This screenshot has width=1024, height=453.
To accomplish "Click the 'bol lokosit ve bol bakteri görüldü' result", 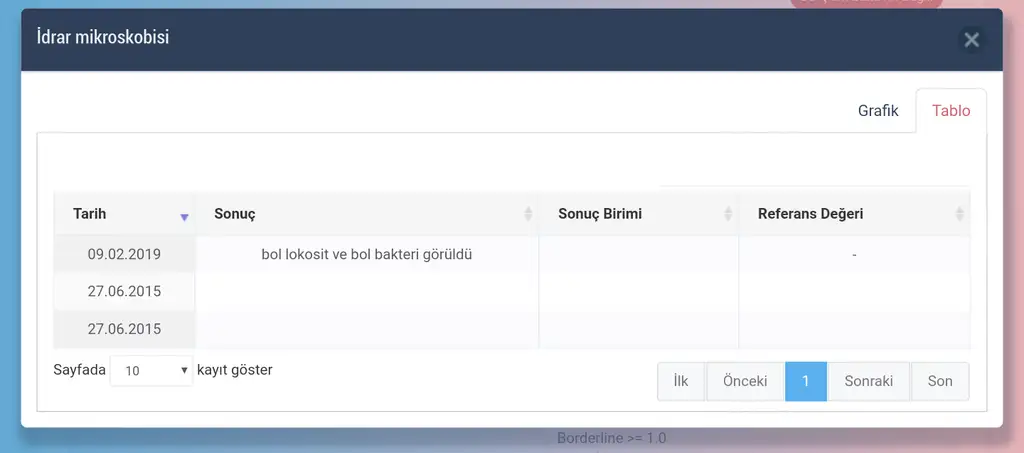I will coord(366,254).
